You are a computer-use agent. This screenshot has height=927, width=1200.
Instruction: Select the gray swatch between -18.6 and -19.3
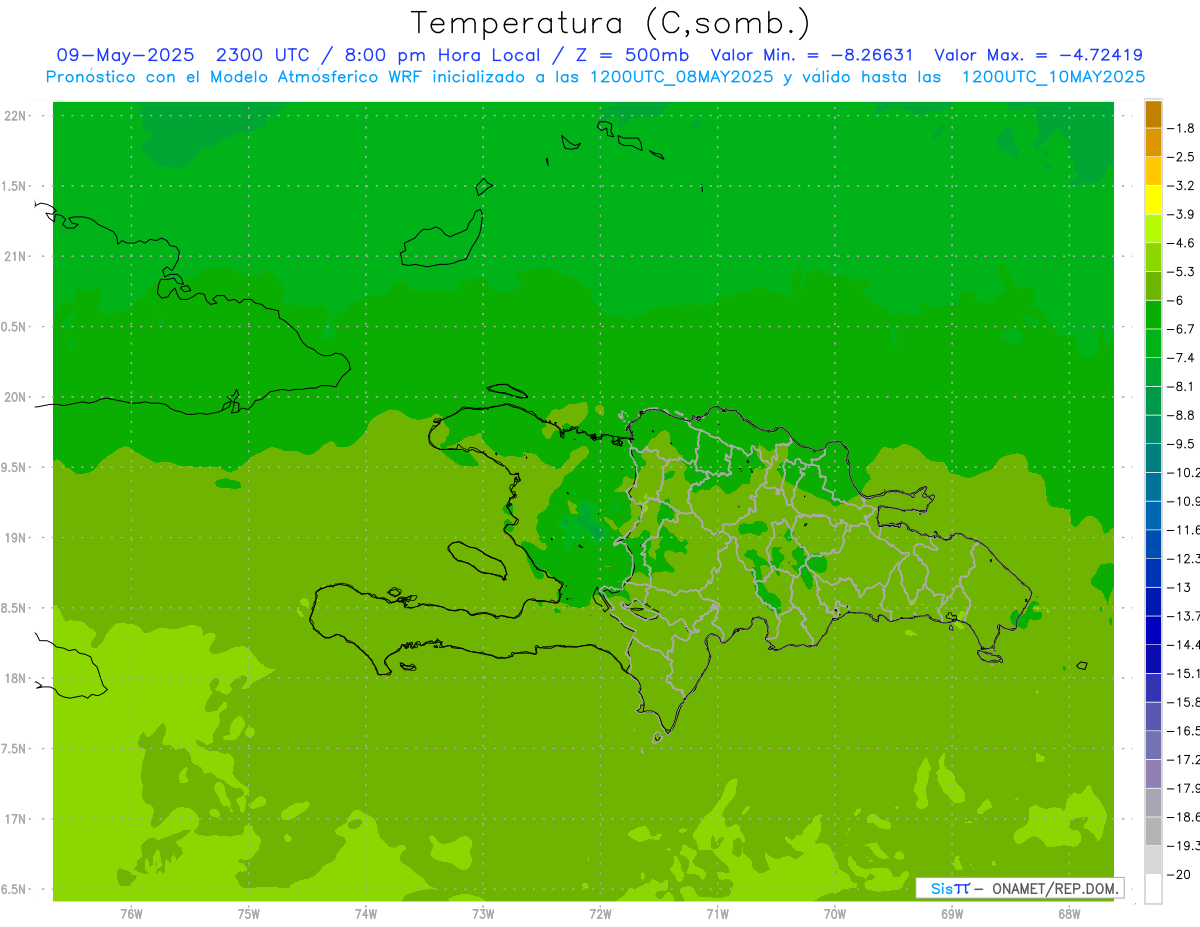pyautogui.click(x=1153, y=832)
